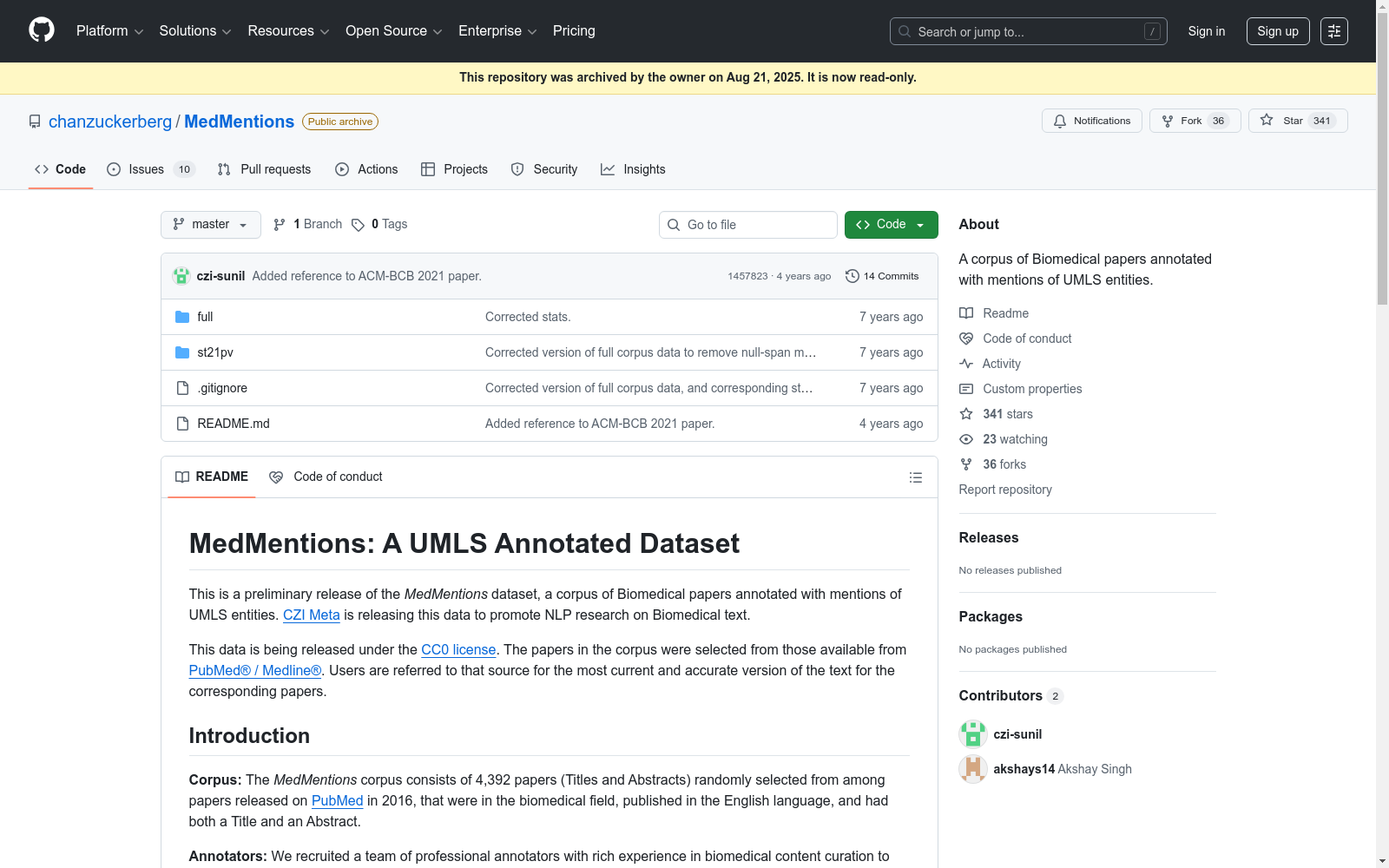The width and height of the screenshot is (1389, 868).
Task: Click the .gitignore file icon
Action: pos(182,388)
